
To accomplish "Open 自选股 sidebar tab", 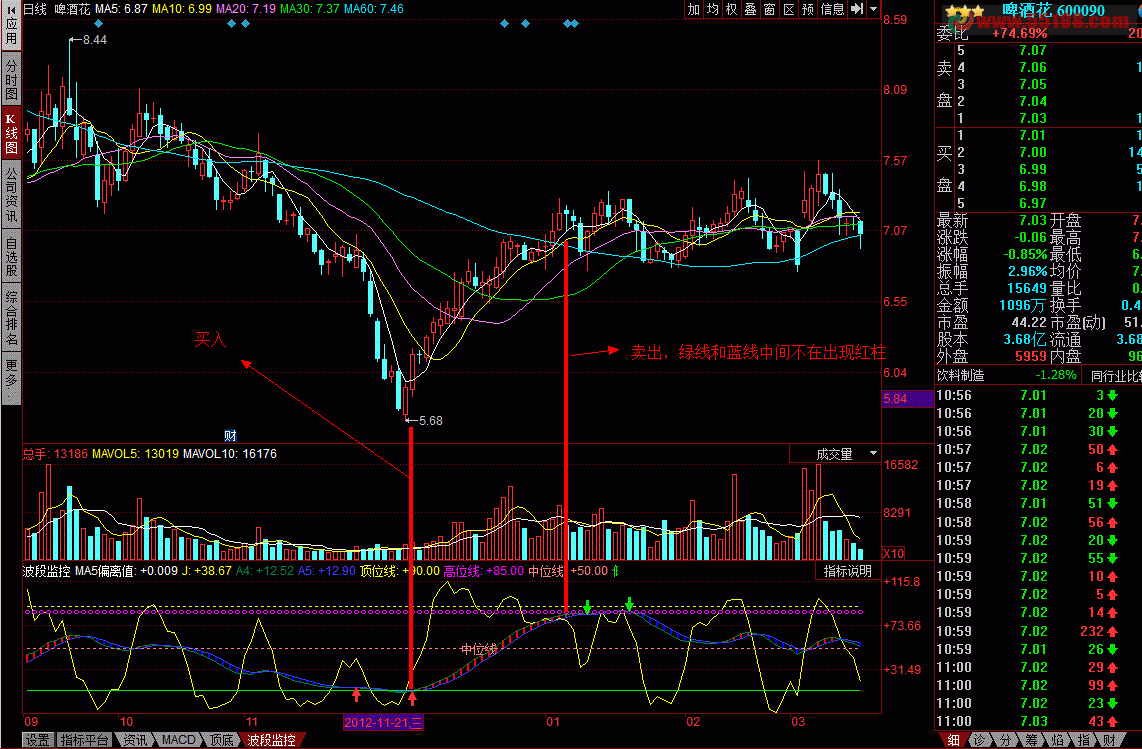I will [x=11, y=256].
